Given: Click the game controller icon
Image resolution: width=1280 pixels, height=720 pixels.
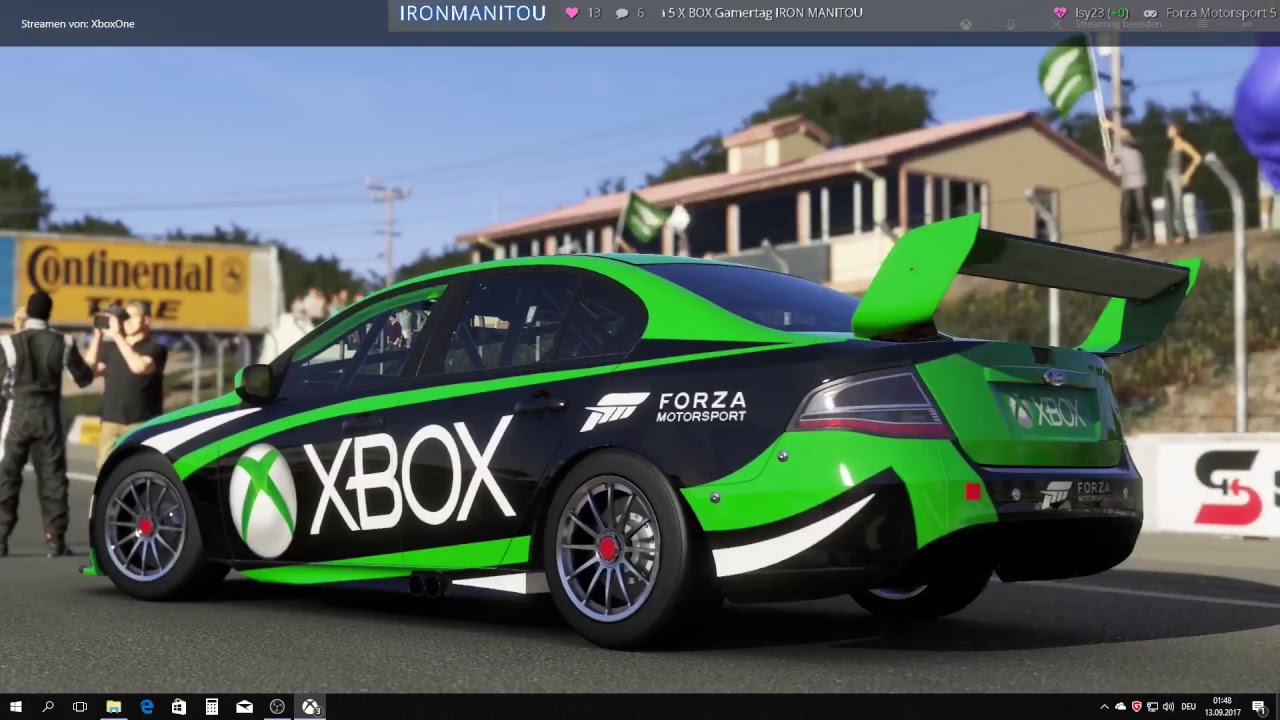Looking at the screenshot, I should (x=1150, y=13).
